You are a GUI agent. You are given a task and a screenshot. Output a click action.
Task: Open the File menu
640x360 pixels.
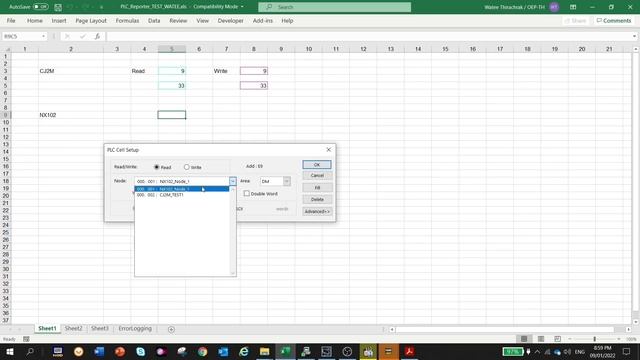[11, 20]
